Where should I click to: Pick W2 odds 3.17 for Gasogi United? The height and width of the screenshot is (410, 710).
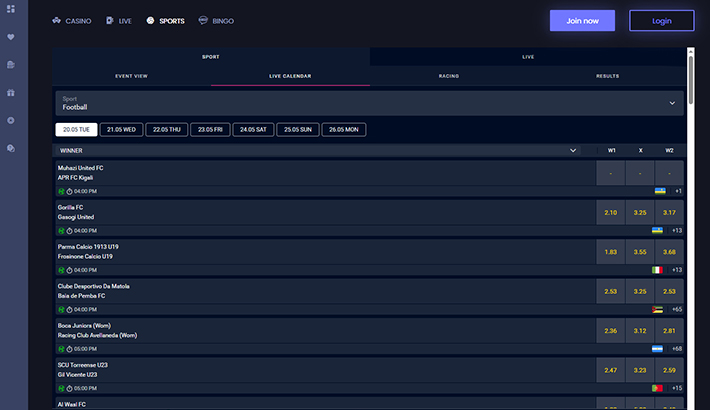(669, 212)
